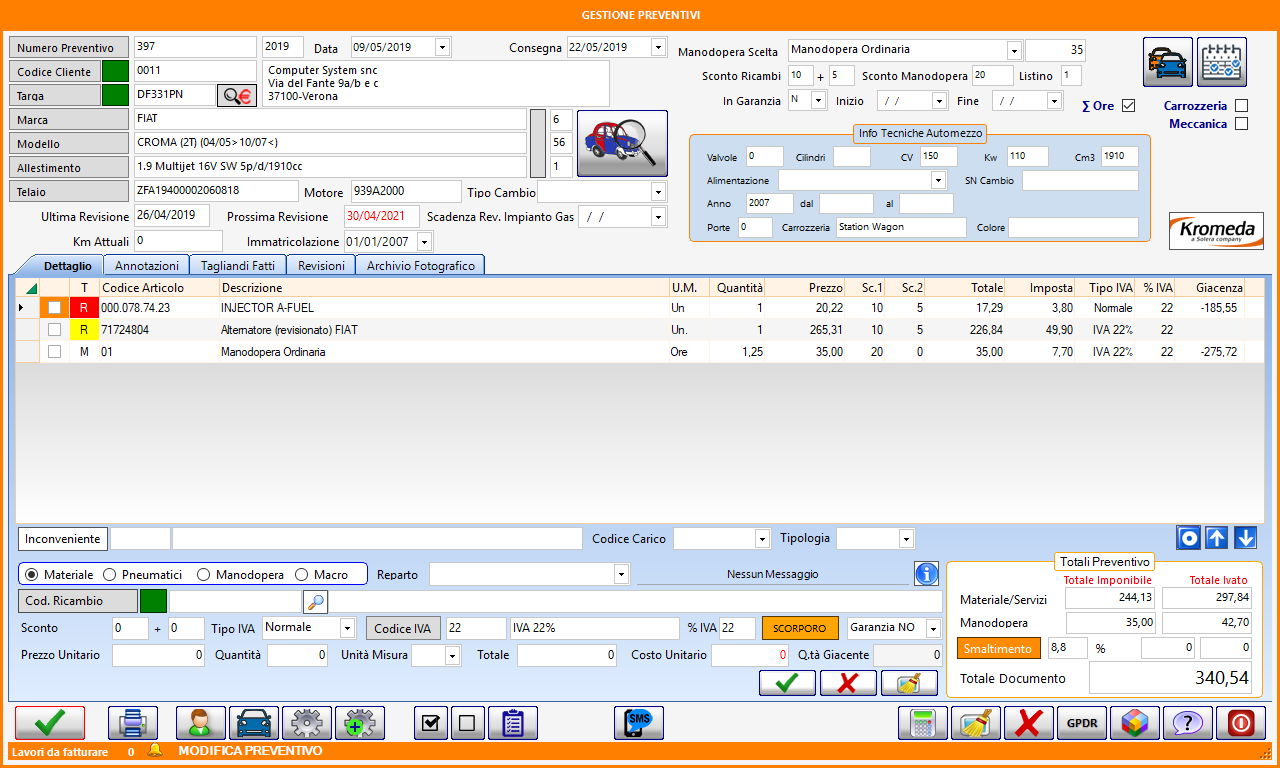
Task: Send an SMS via the phone icon
Action: [639, 722]
